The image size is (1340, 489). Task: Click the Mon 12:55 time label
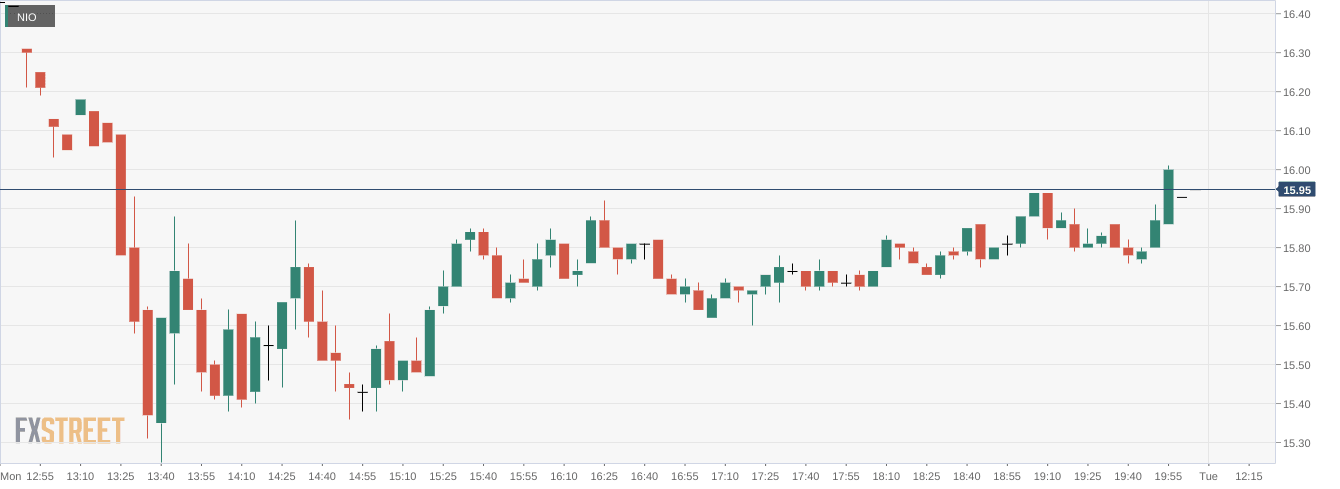(28, 476)
